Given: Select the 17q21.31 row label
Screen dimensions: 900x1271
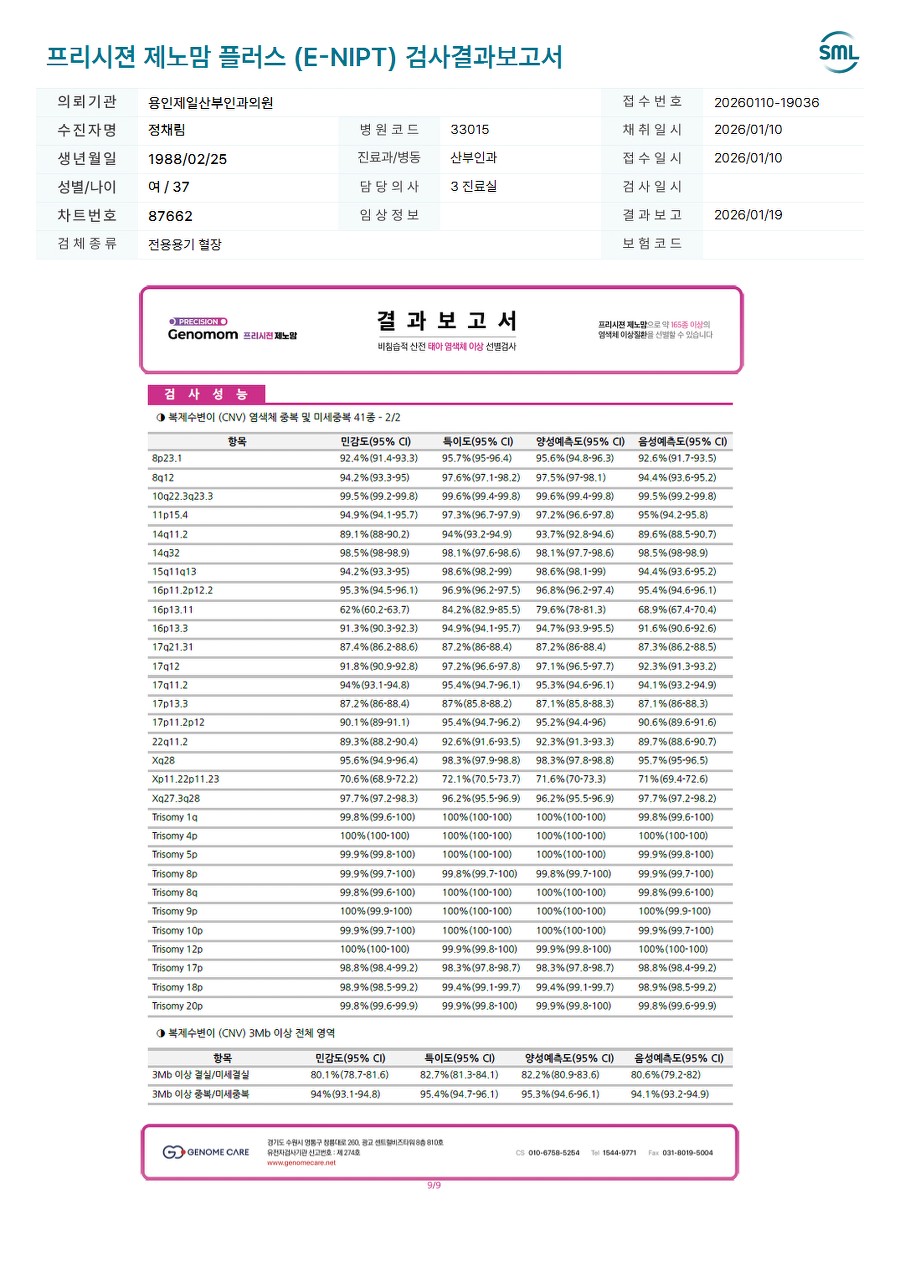Looking at the screenshot, I should coord(172,647).
